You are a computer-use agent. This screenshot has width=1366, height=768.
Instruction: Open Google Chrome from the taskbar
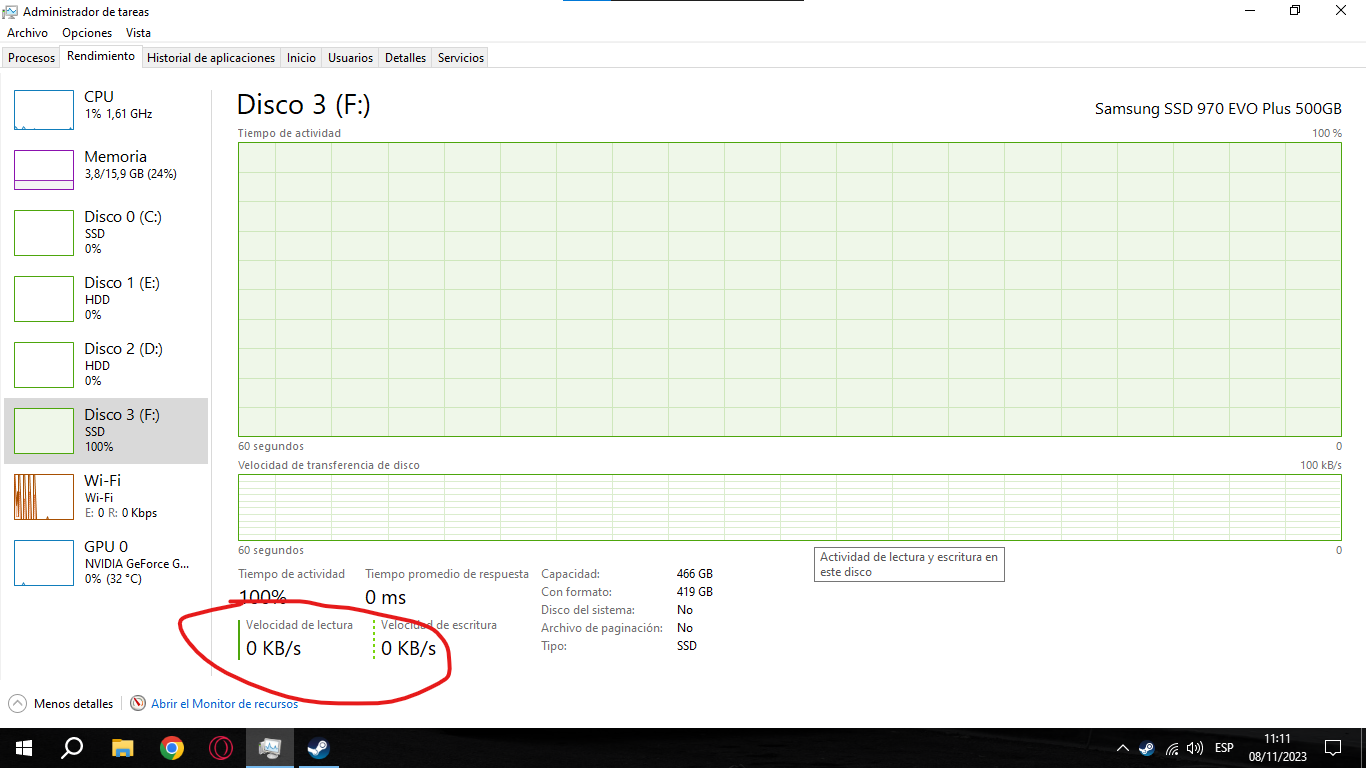click(171, 748)
